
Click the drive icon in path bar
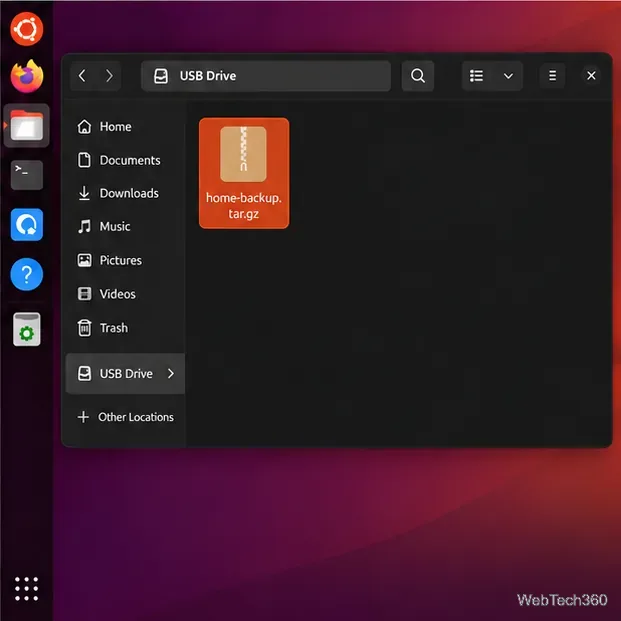point(161,76)
